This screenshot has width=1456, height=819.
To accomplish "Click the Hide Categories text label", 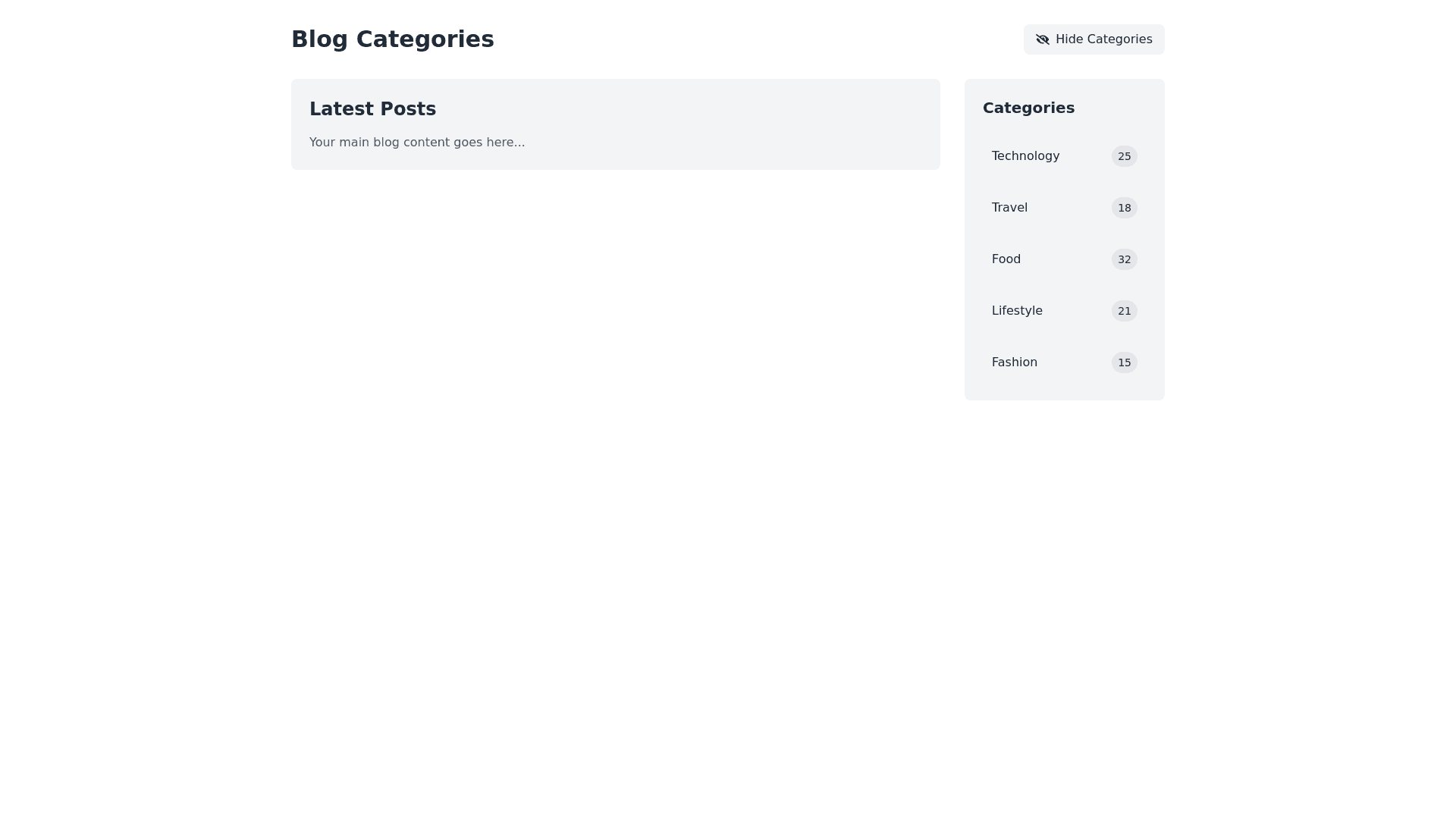I will coord(1103,39).
